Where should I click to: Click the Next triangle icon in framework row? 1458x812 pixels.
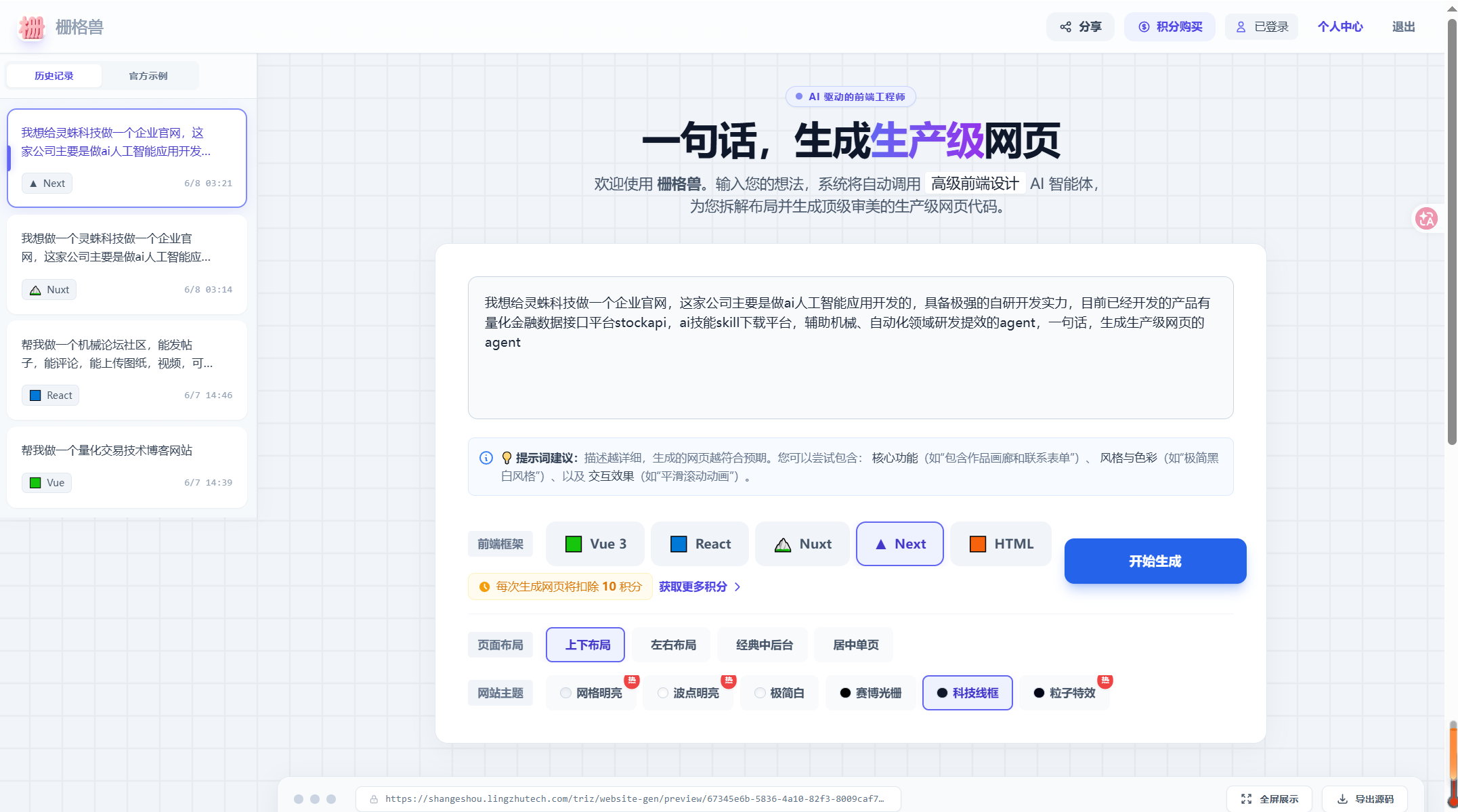pos(881,544)
